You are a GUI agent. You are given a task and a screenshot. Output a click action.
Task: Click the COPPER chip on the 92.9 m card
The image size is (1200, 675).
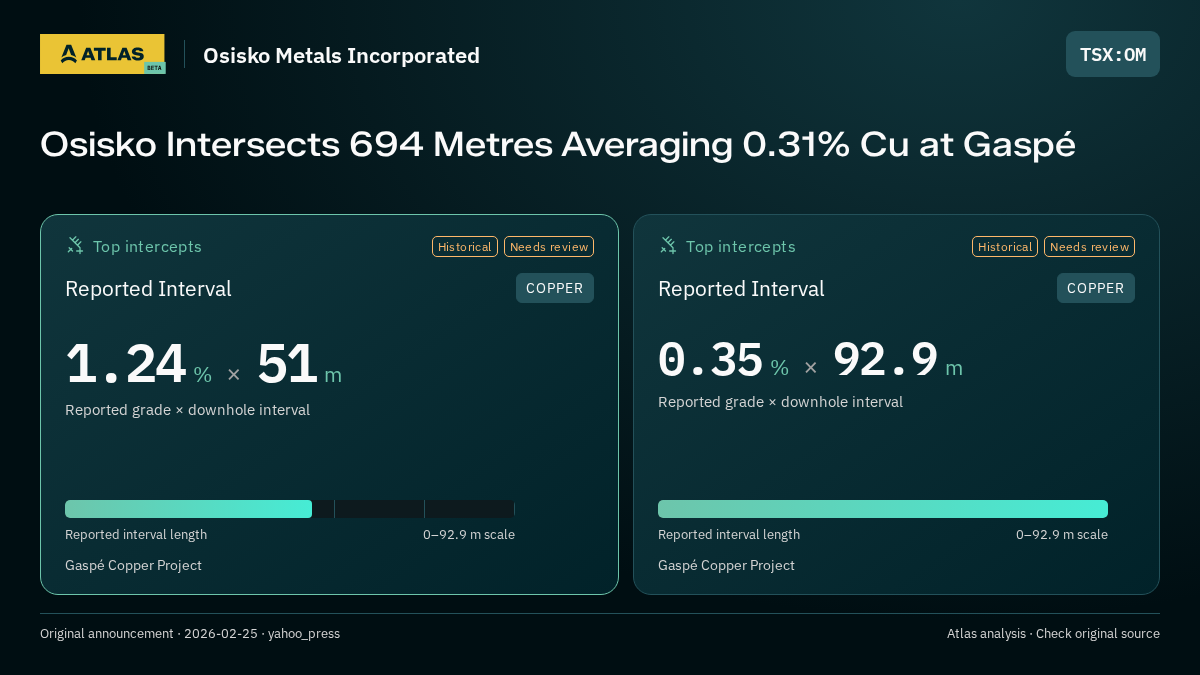[1096, 288]
